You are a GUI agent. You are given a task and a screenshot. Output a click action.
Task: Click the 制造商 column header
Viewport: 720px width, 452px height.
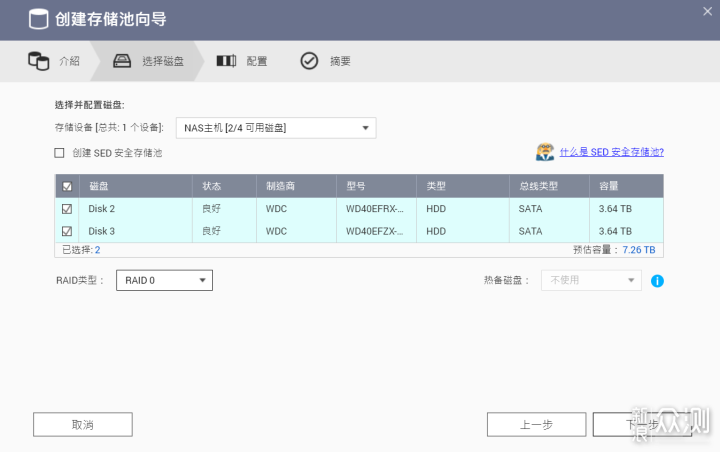tap(296, 186)
